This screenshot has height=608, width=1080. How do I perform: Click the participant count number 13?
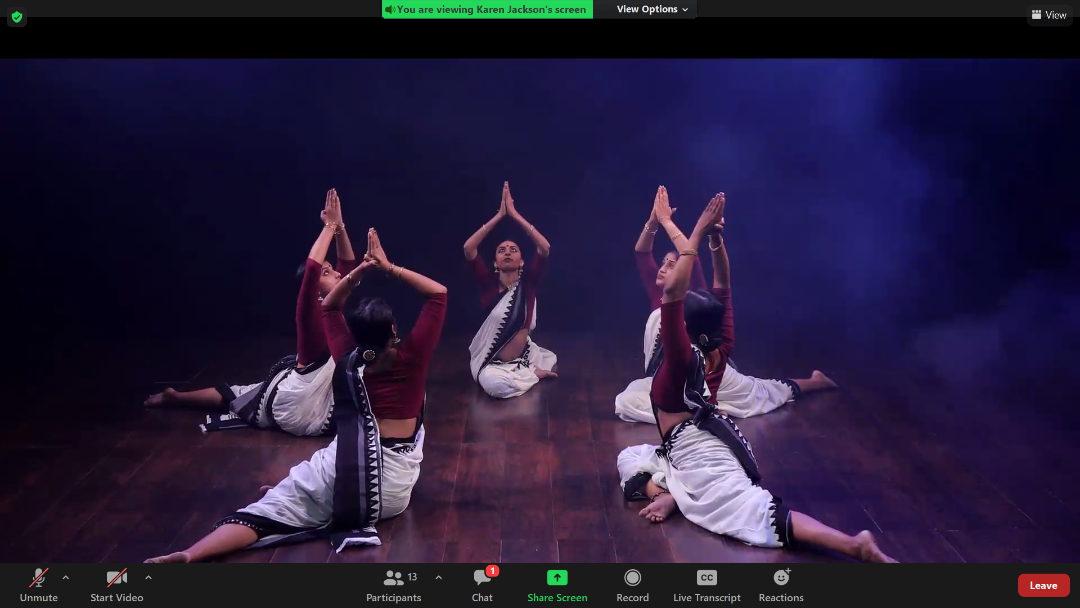tap(412, 577)
